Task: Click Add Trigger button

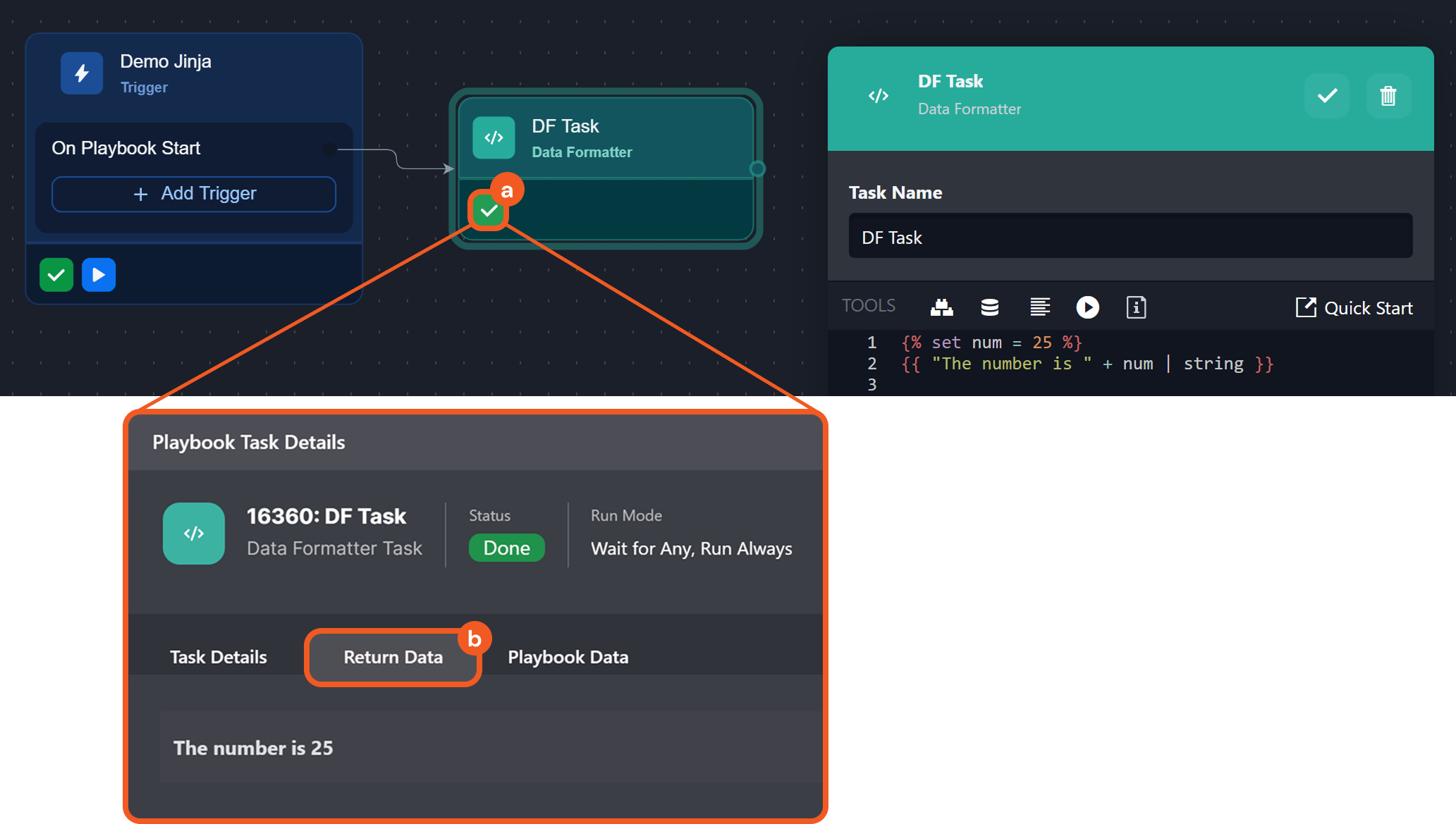Action: tap(194, 194)
